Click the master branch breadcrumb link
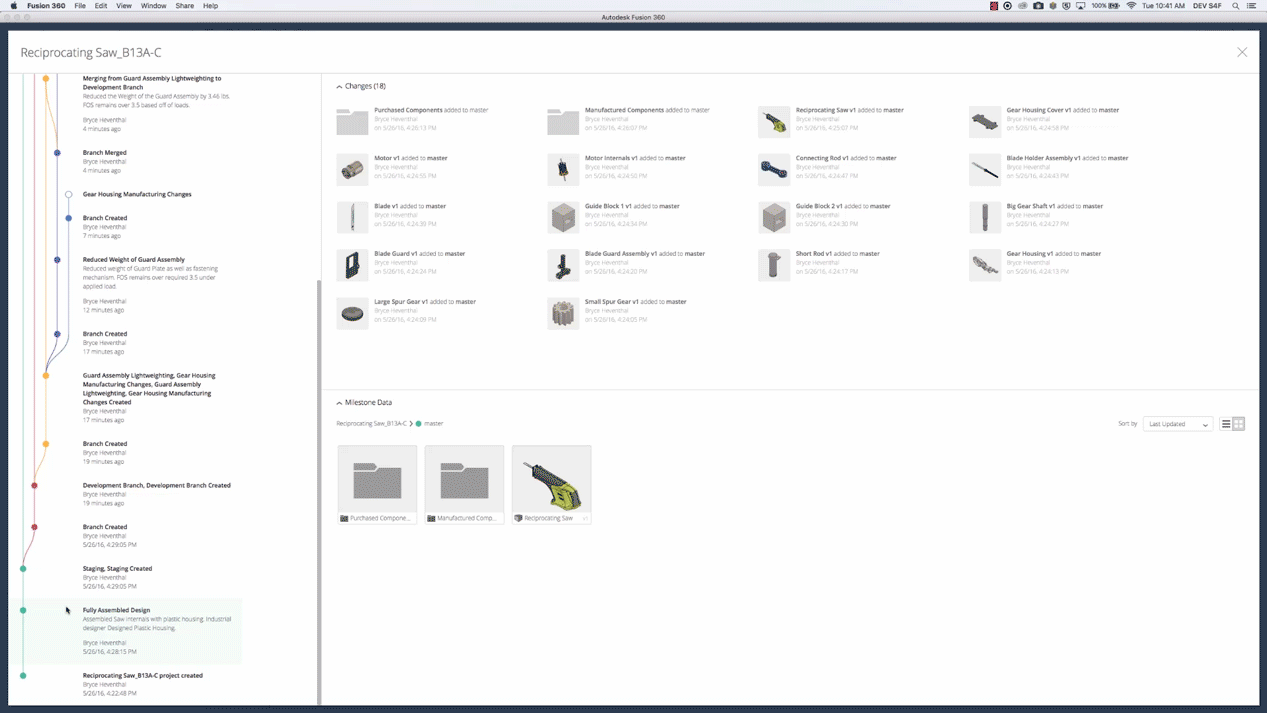 (x=433, y=424)
